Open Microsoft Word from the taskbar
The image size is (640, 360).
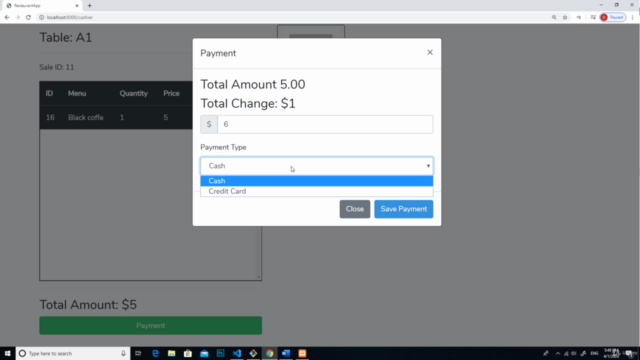[286, 353]
